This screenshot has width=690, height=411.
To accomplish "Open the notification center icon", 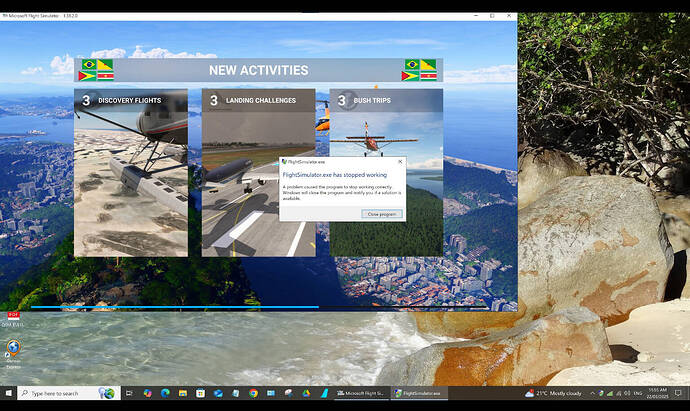I will coord(678,393).
